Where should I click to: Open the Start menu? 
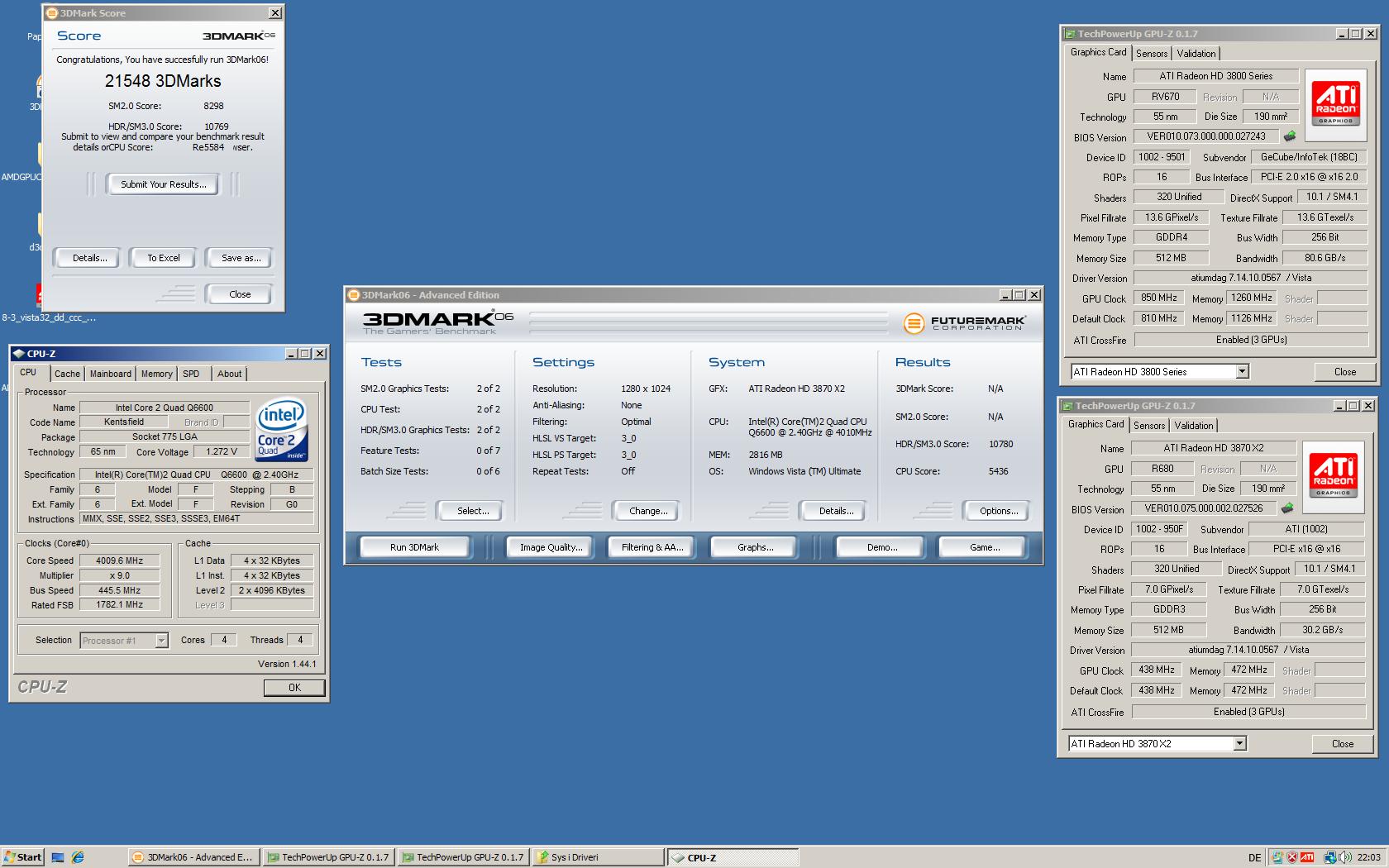(22, 857)
